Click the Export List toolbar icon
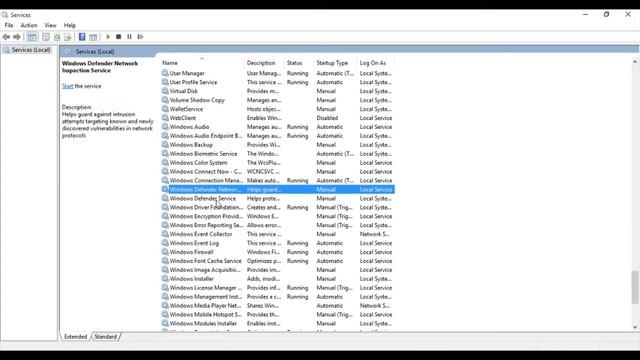Viewport: 640px width, 360px height. (68, 37)
